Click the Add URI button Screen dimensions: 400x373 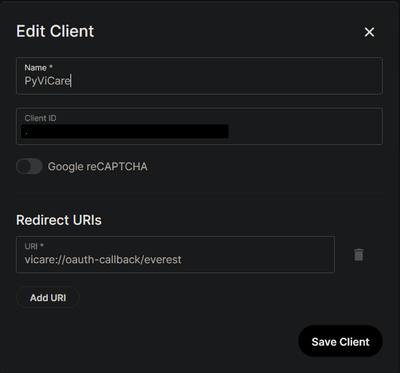tap(48, 297)
